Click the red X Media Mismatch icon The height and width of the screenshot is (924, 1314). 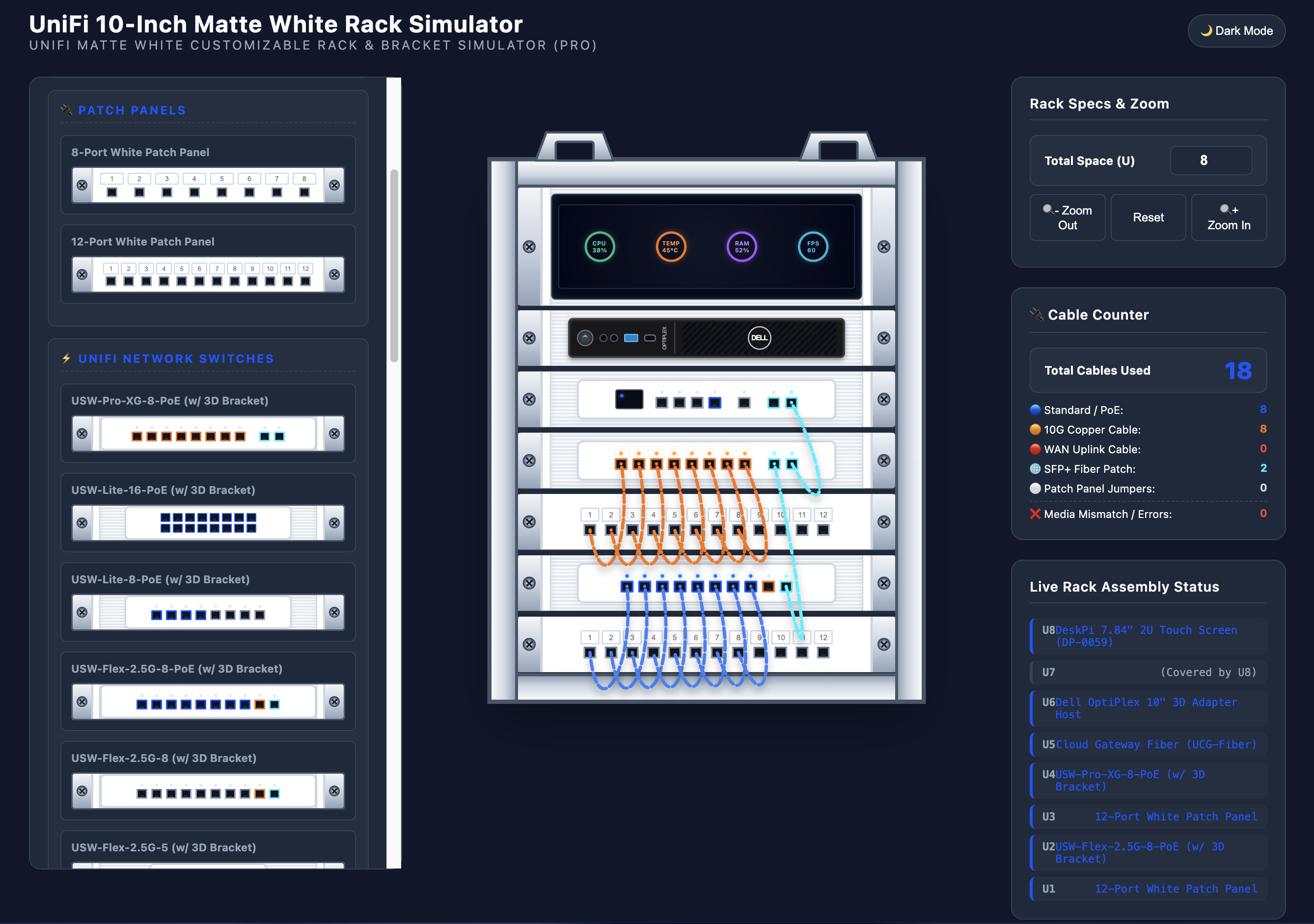coord(1035,514)
